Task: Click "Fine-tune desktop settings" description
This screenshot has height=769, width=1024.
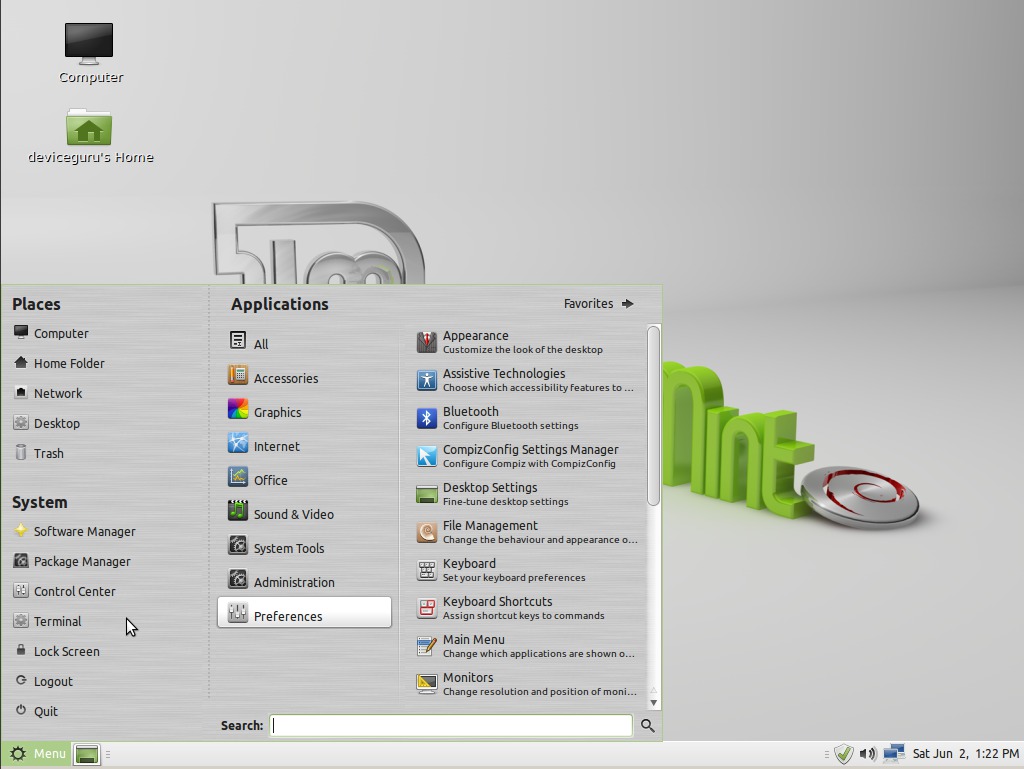Action: (x=505, y=502)
